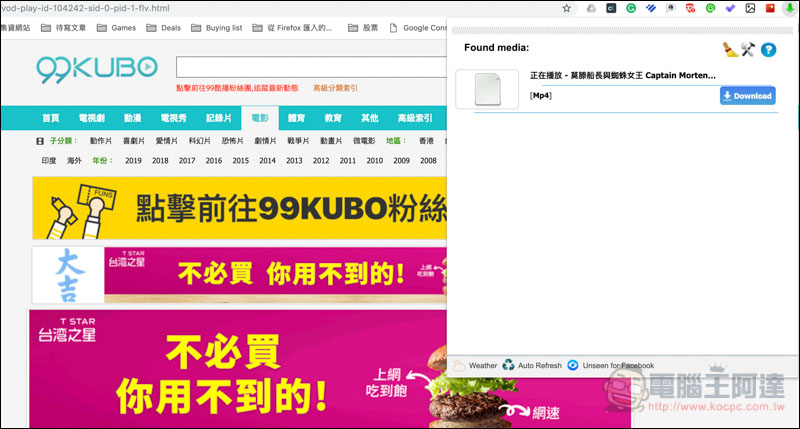Image resolution: width=800 pixels, height=429 pixels.
Task: Open the dark 'cl' extension icon
Action: (x=611, y=8)
